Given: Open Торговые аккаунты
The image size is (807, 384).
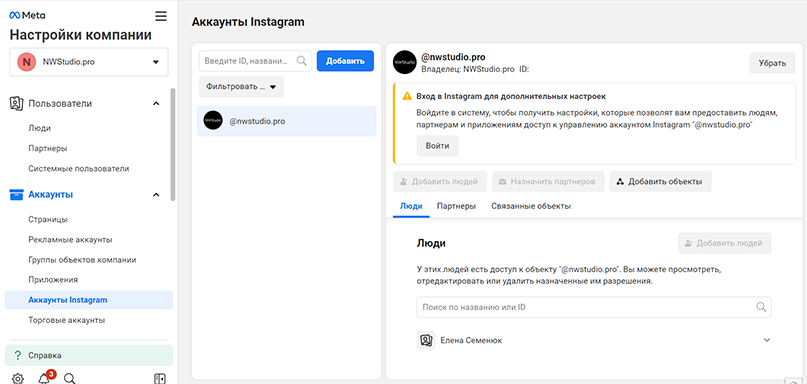Looking at the screenshot, I should pos(67,320).
